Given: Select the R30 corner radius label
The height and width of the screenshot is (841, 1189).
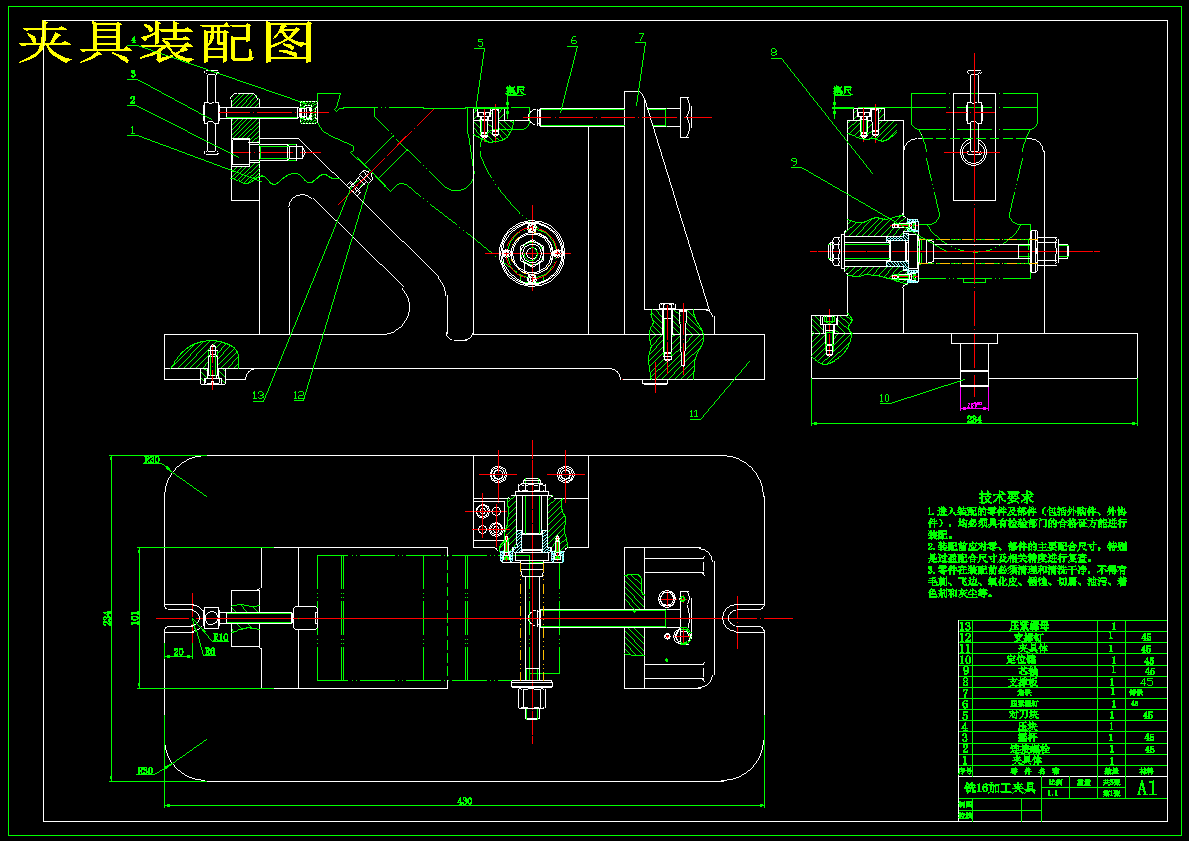Looking at the screenshot, I should tap(152, 460).
